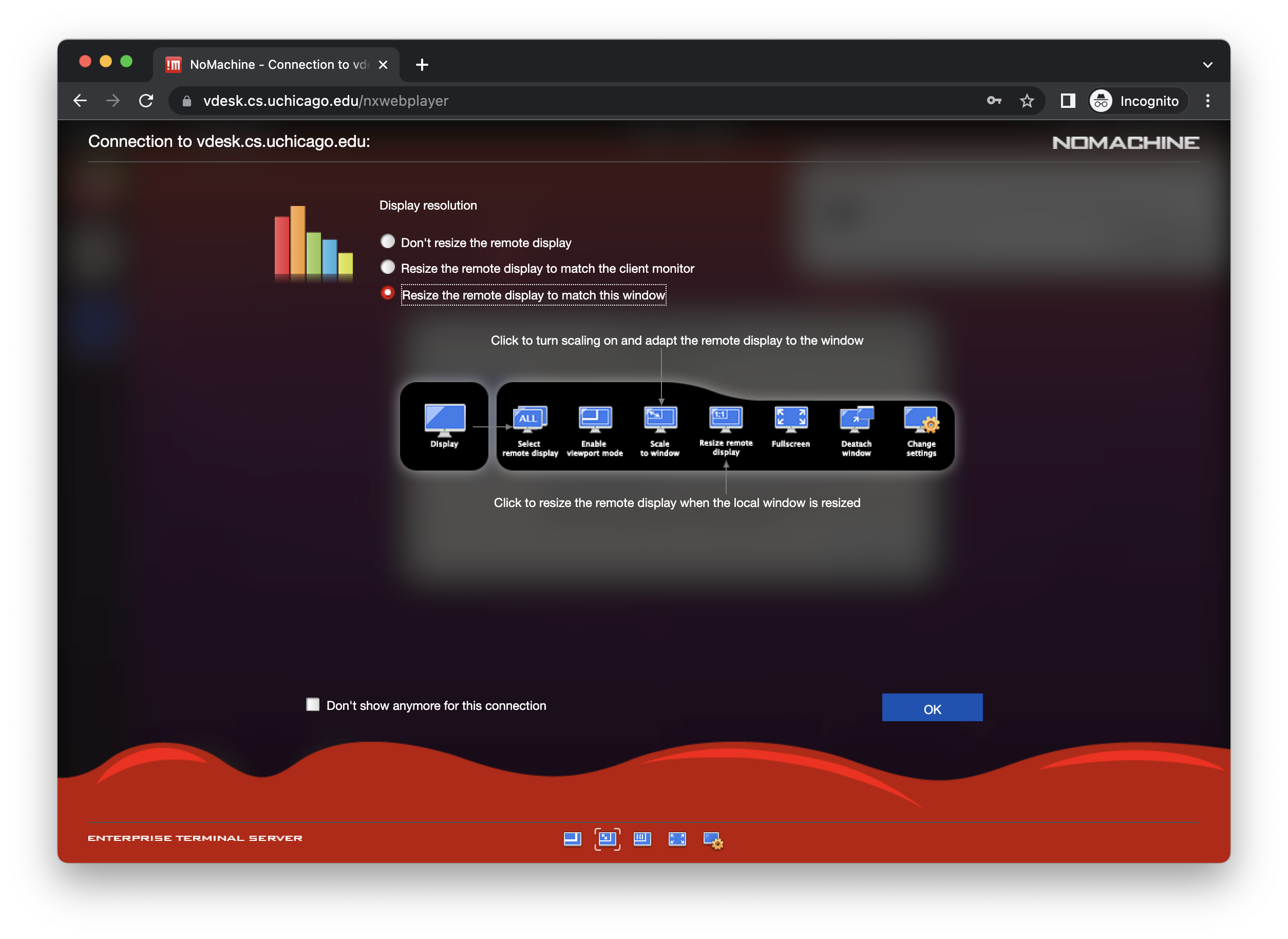Image resolution: width=1288 pixels, height=939 pixels.
Task: Click the scale to window icon in bottom toolbar
Action: click(608, 839)
